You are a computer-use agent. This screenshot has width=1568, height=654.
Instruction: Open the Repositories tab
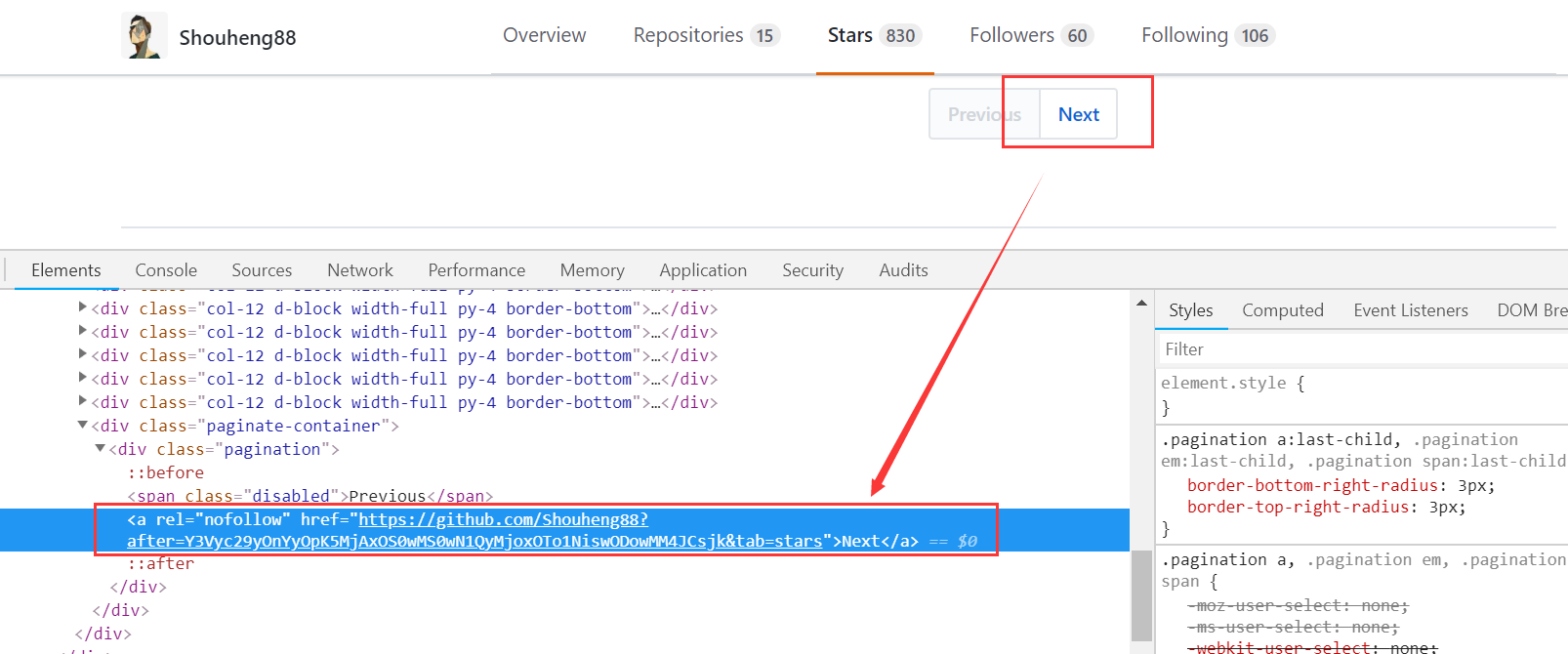[x=706, y=35]
